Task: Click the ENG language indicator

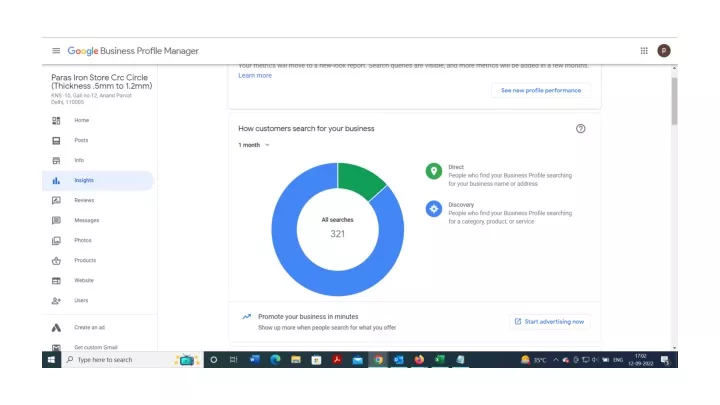Action: pos(618,360)
